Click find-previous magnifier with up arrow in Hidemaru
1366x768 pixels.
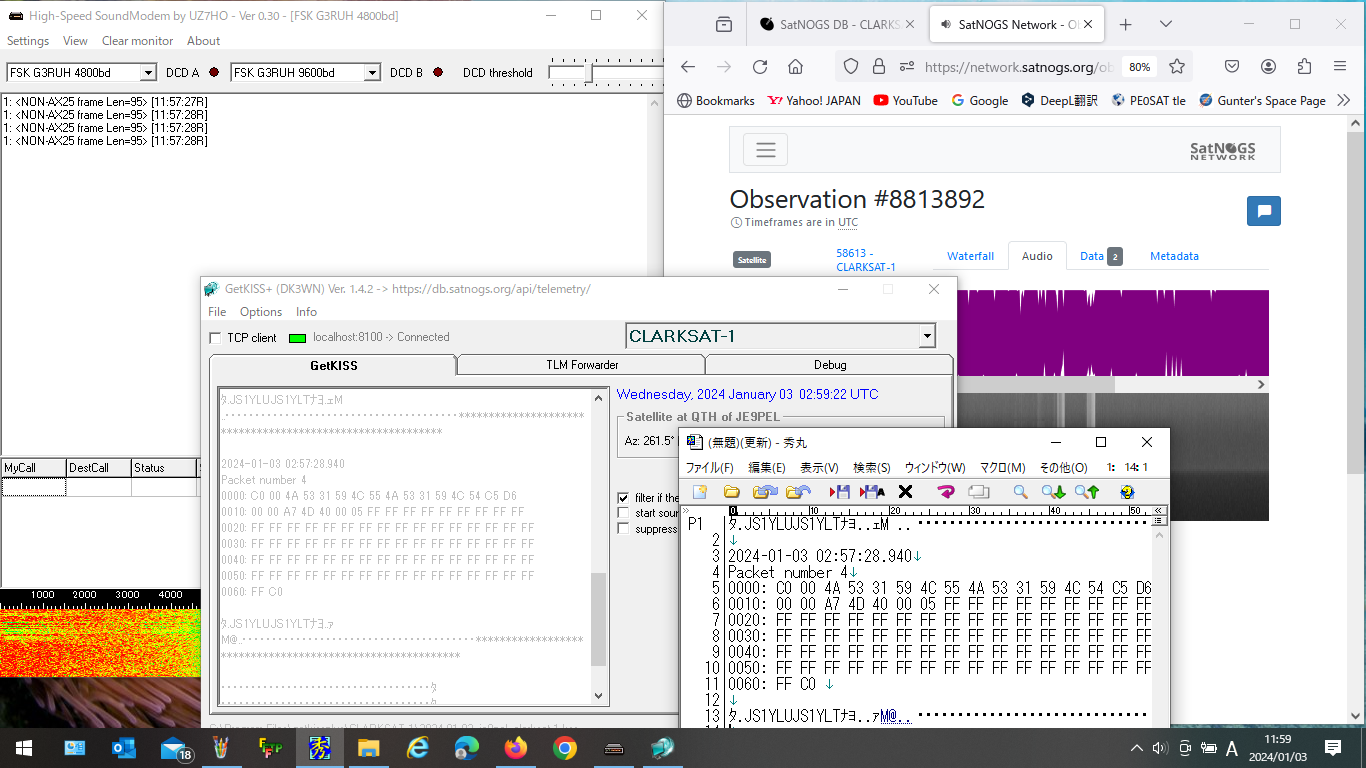1087,492
